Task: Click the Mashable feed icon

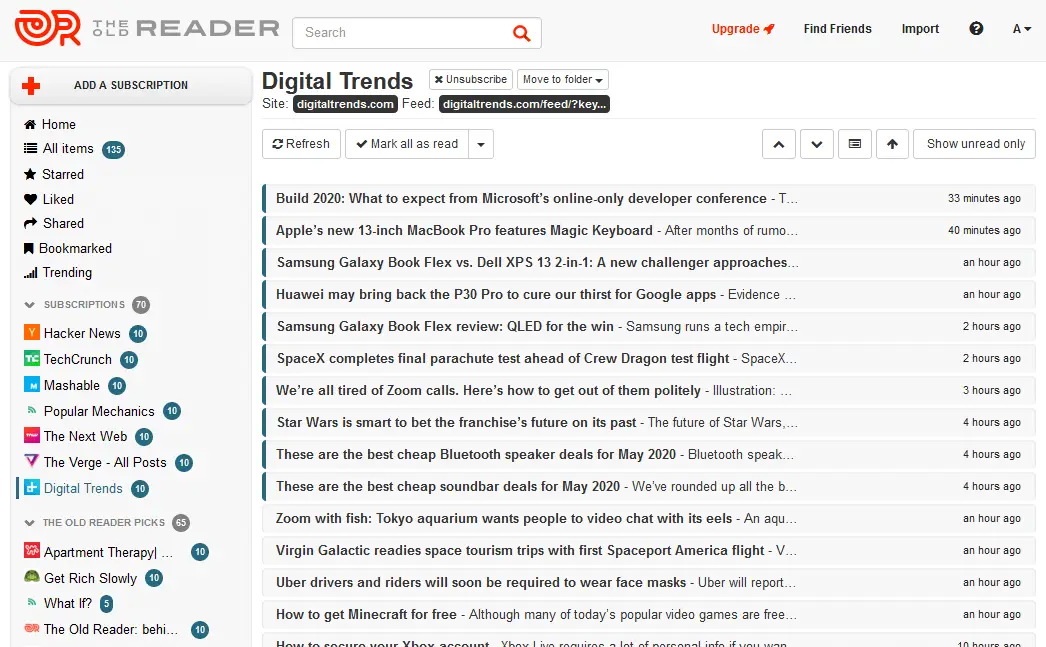Action: [x=31, y=384]
